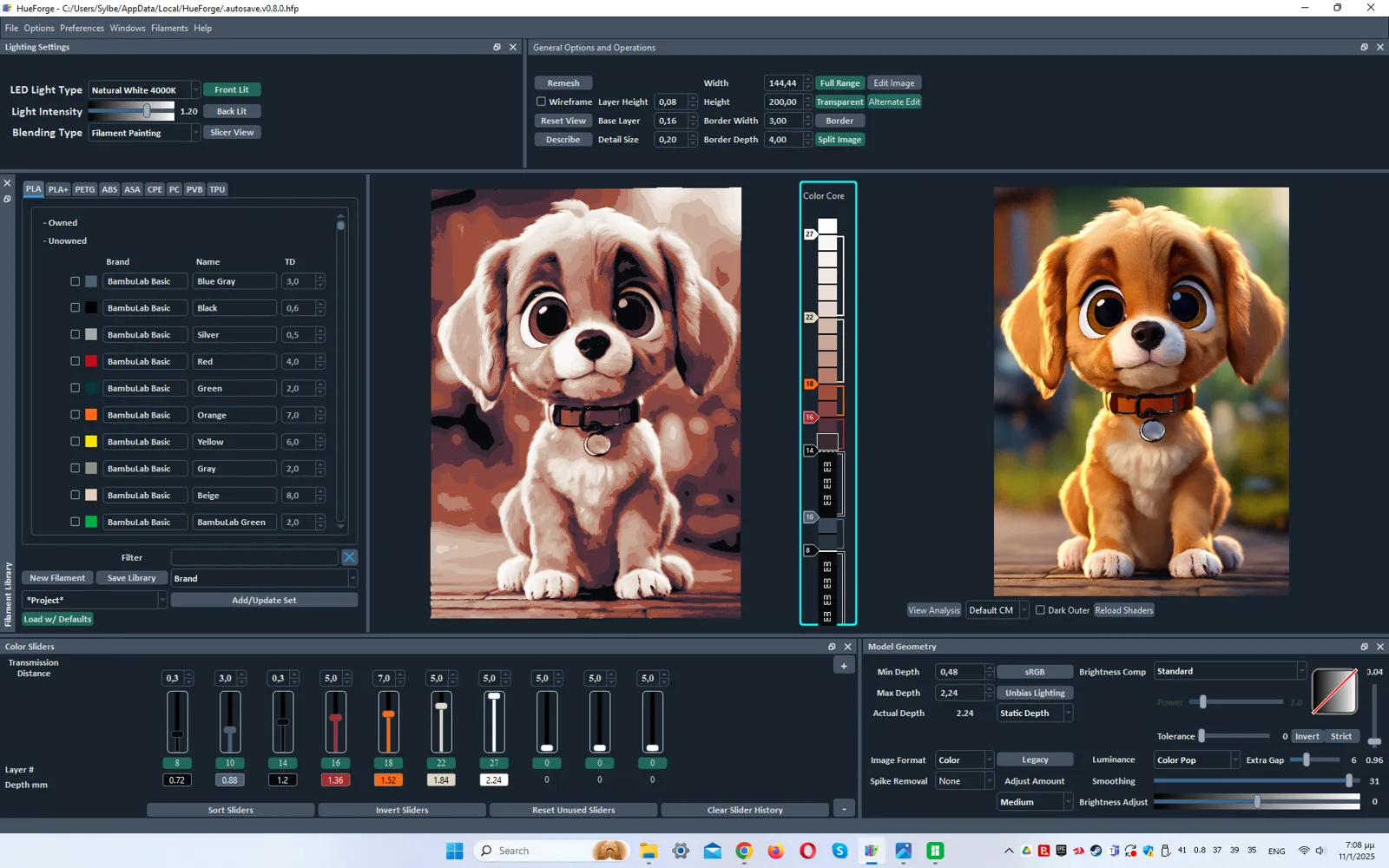Image resolution: width=1389 pixels, height=868 pixels.
Task: Undock the Lighting Settings panel
Action: pyautogui.click(x=497, y=47)
